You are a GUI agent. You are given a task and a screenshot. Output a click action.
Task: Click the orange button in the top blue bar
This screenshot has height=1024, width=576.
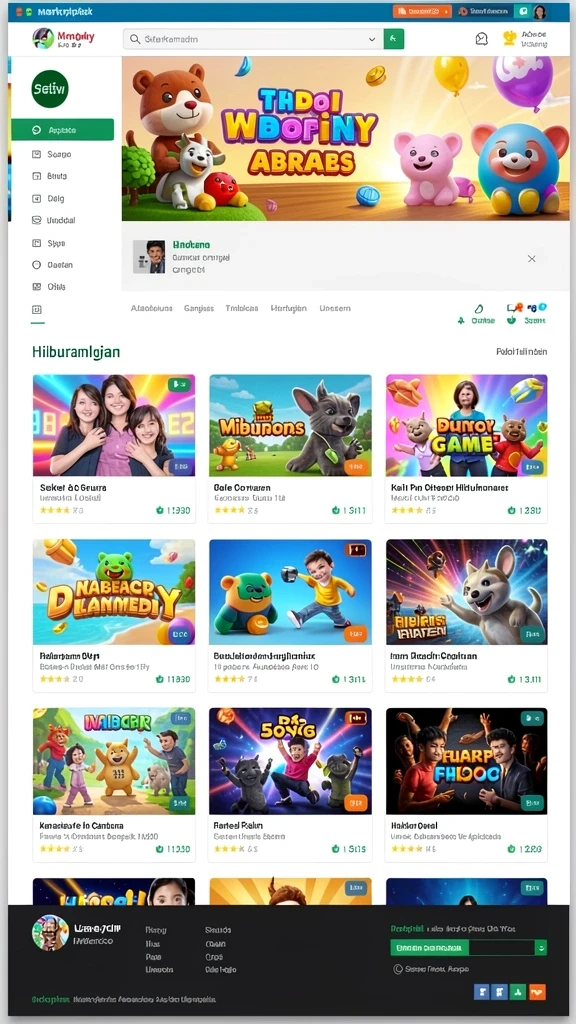tap(422, 11)
